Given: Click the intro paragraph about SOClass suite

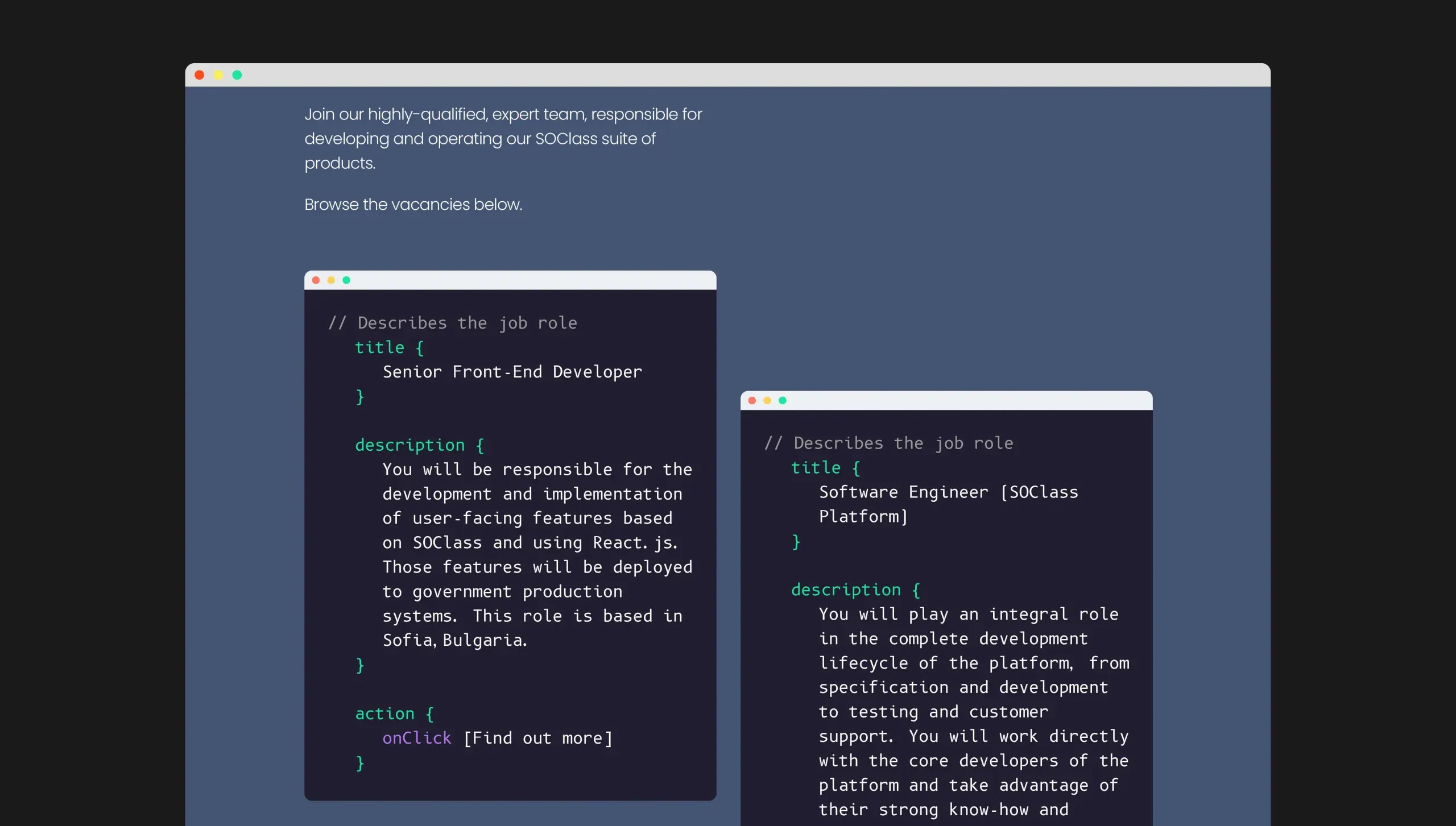Looking at the screenshot, I should (x=503, y=139).
